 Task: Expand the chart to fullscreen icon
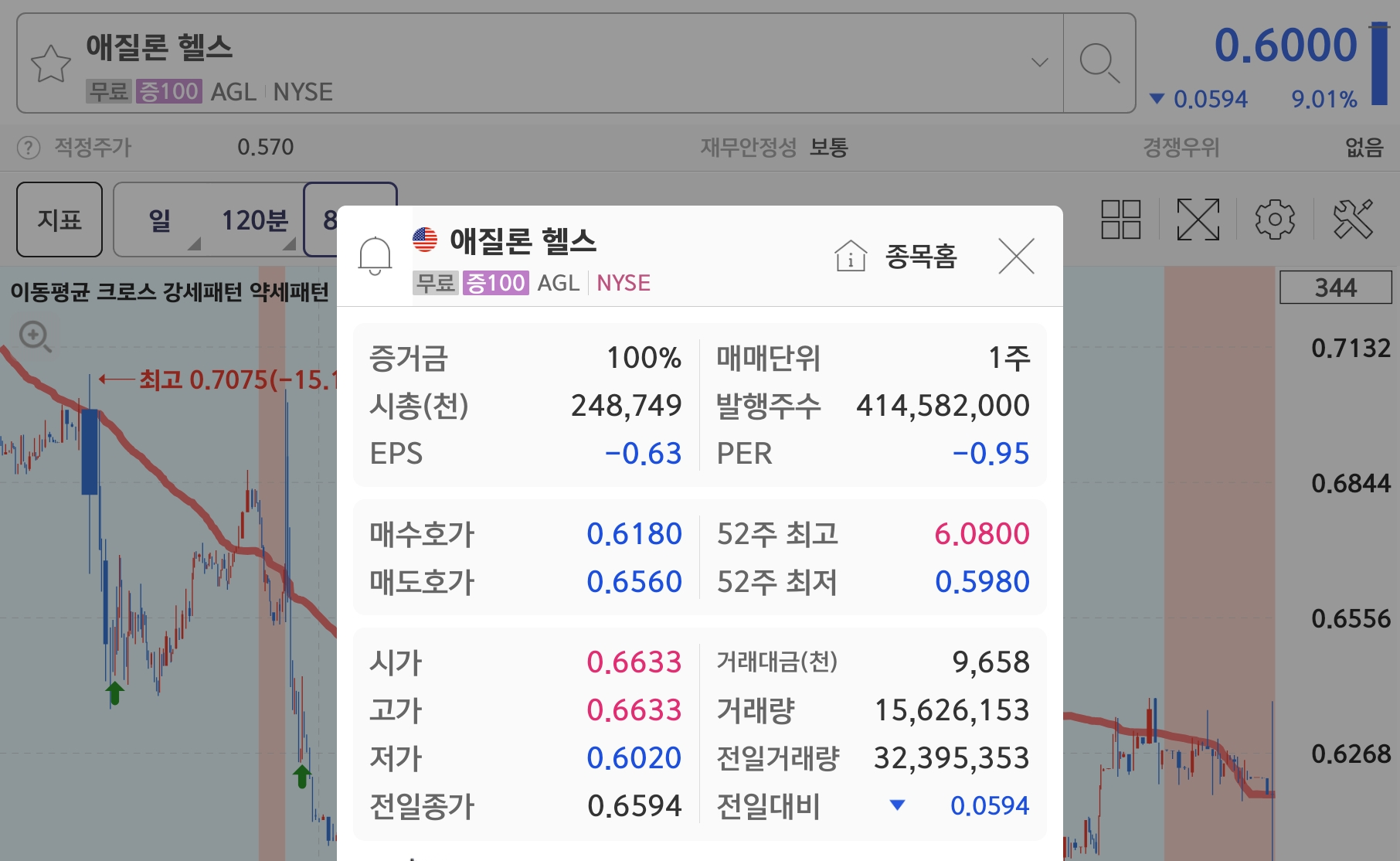(x=1198, y=220)
